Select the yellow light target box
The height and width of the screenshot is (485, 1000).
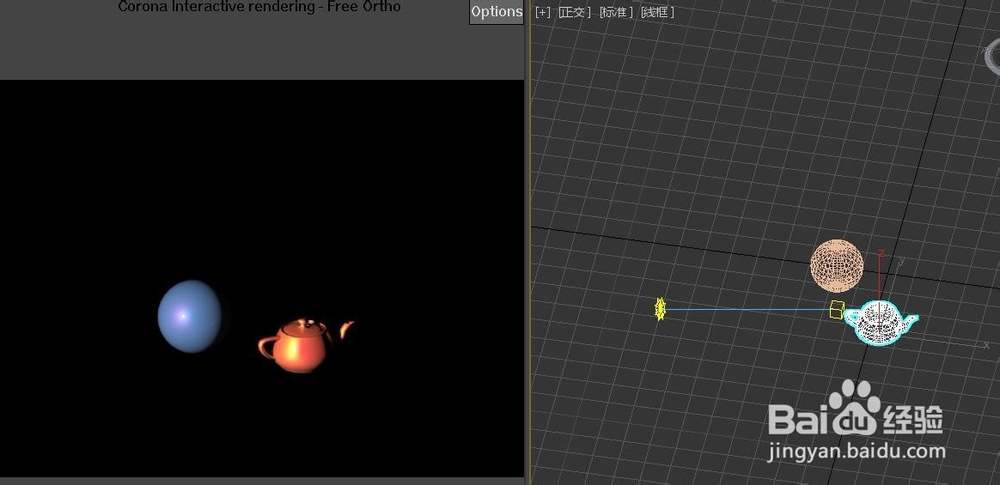pos(837,310)
